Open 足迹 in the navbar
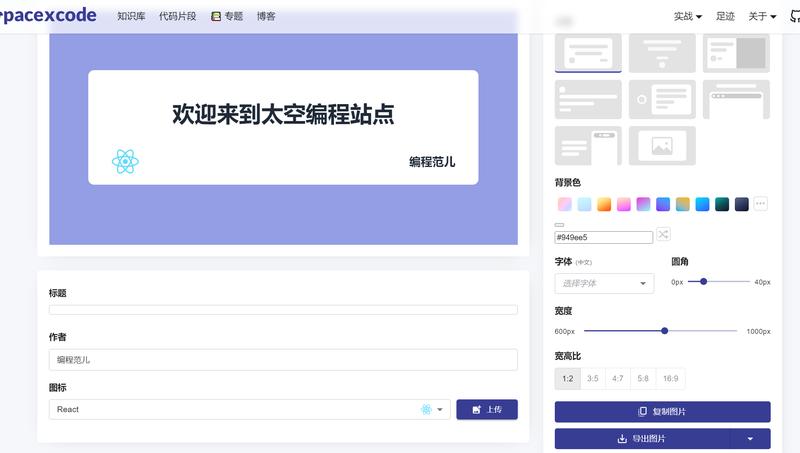 [x=725, y=16]
